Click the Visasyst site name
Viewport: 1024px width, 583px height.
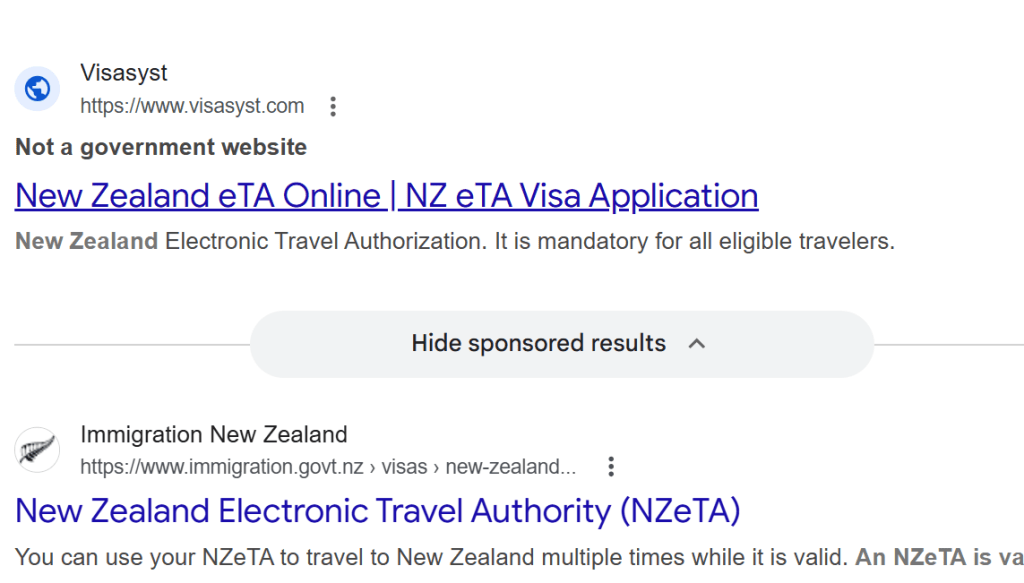coord(124,73)
